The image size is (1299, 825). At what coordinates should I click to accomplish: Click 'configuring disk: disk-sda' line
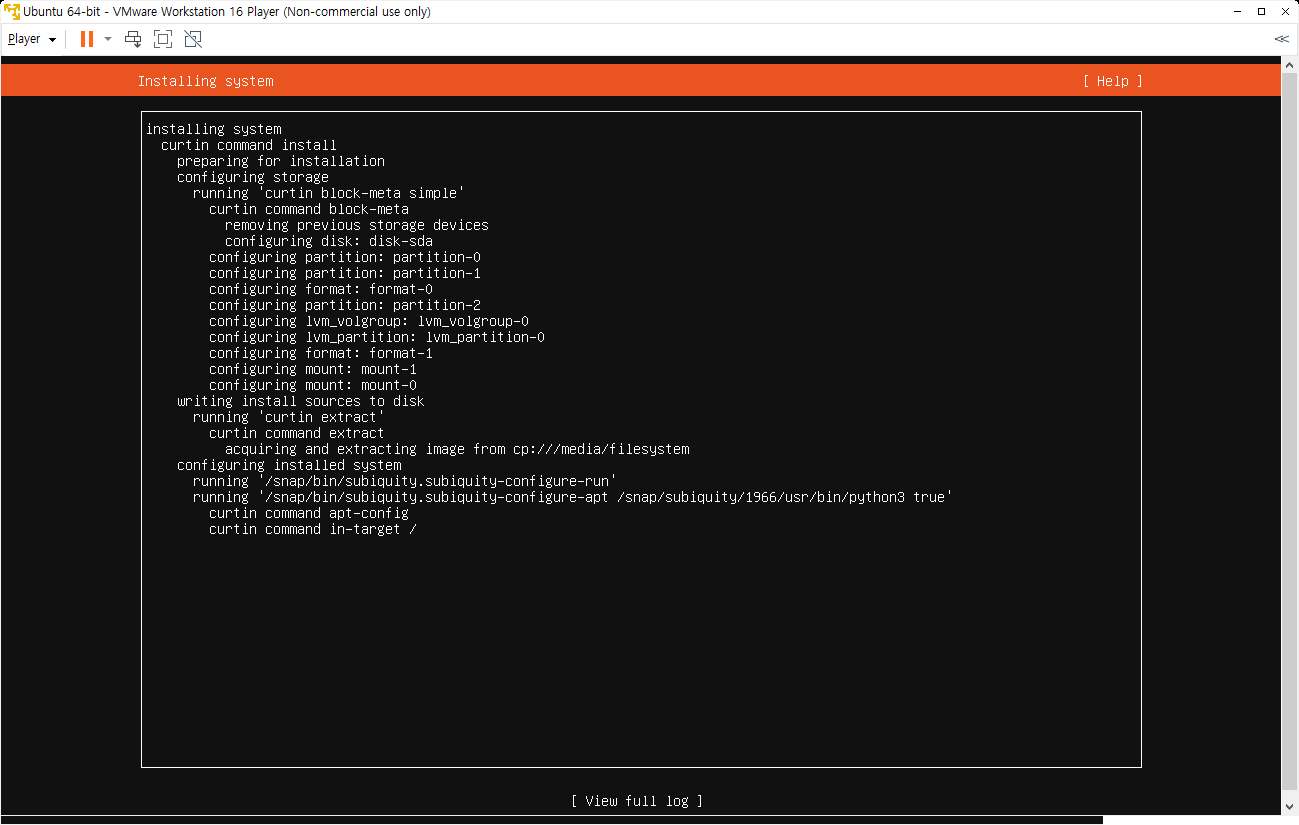329,241
